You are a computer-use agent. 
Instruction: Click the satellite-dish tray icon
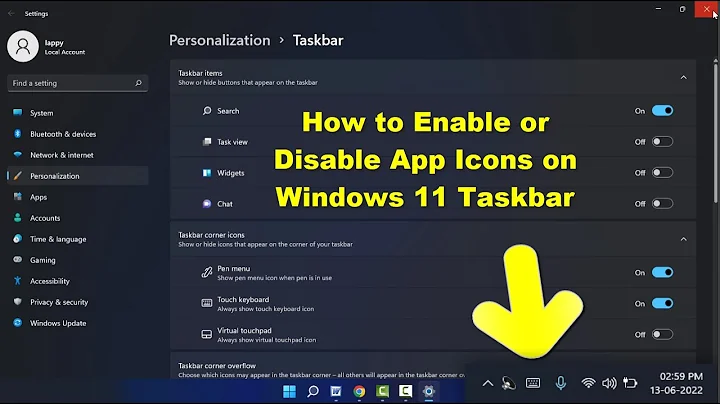(508, 383)
